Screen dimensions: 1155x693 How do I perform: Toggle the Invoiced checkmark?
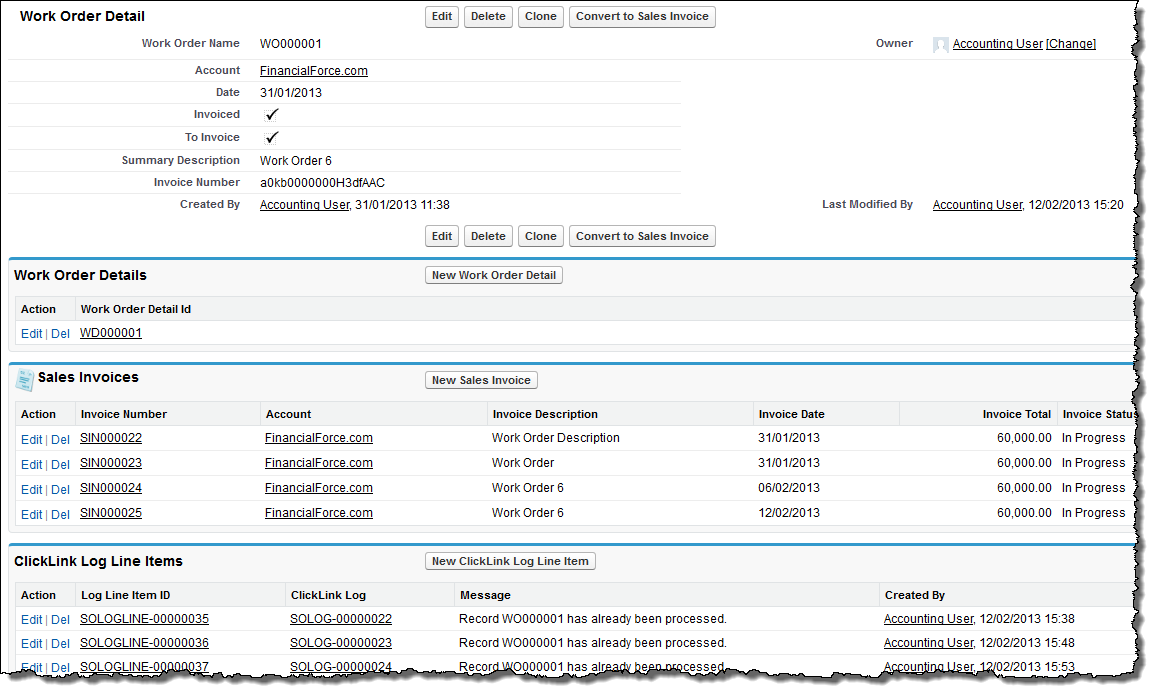coord(272,115)
